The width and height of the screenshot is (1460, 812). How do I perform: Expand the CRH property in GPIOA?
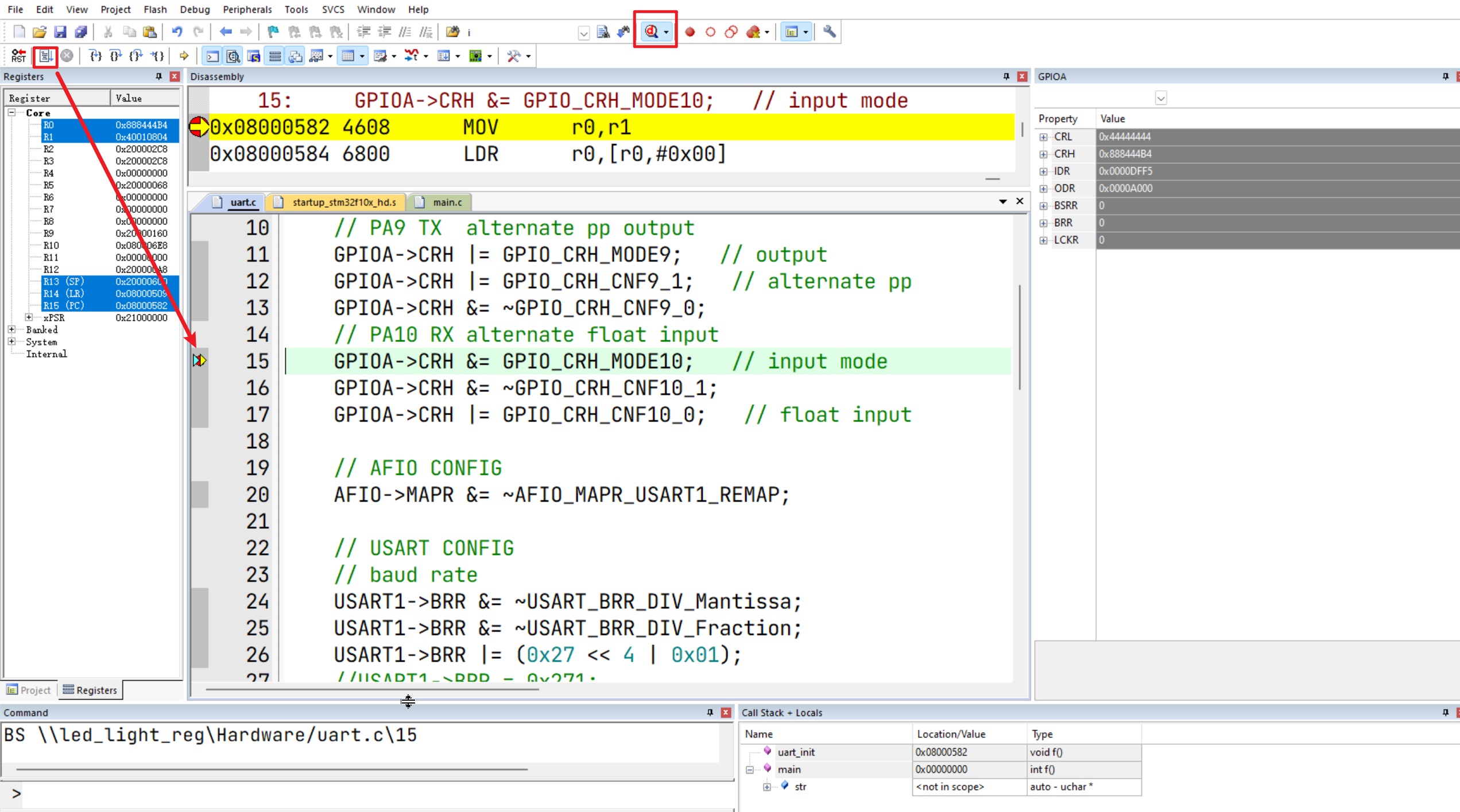(x=1043, y=154)
